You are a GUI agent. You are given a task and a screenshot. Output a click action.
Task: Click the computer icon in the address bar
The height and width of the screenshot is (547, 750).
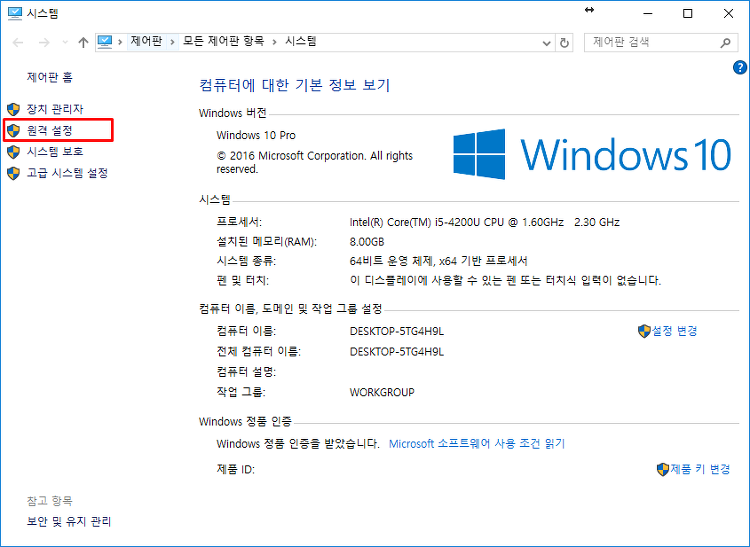(x=105, y=42)
